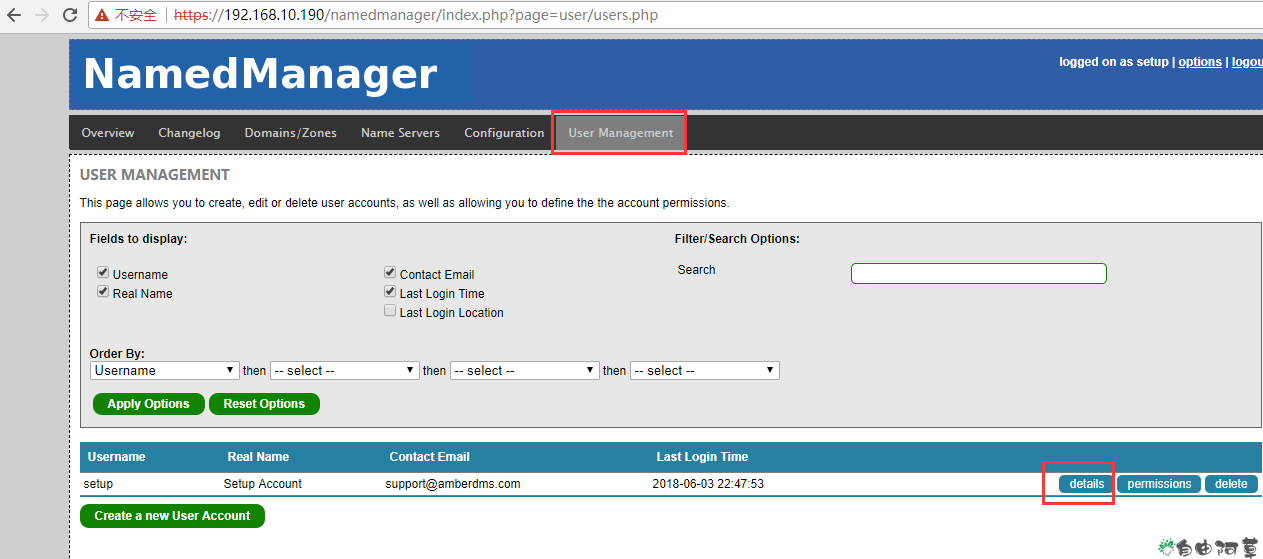Viewport: 1263px width, 559px height.
Task: Open details for the setup user
Action: point(1087,484)
